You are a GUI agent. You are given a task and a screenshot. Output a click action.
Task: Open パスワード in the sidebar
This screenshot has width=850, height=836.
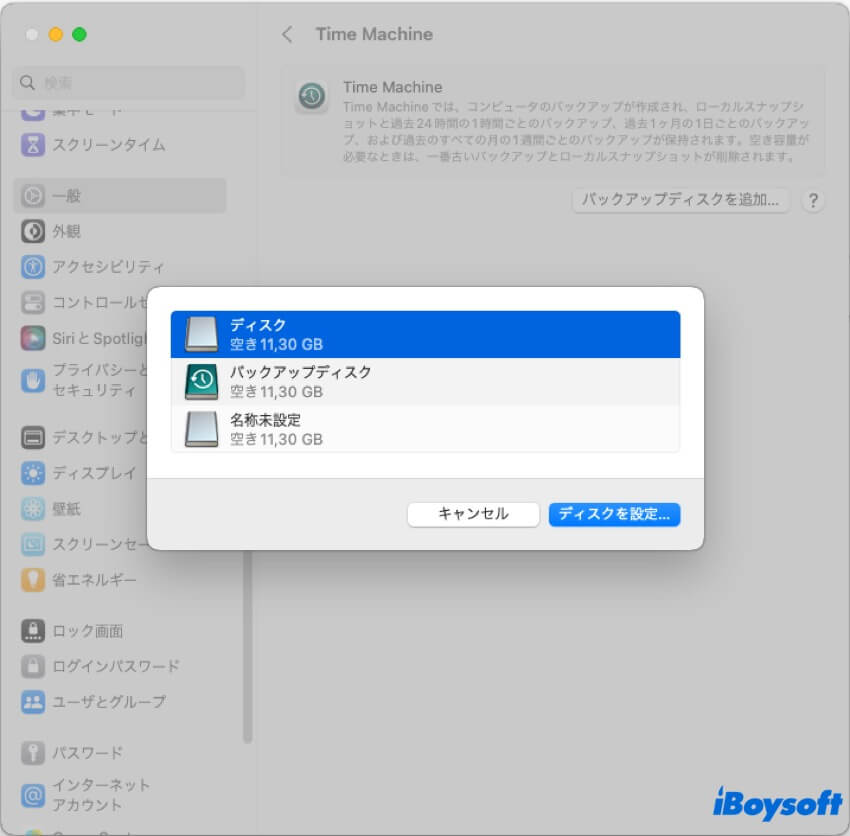click(x=87, y=753)
